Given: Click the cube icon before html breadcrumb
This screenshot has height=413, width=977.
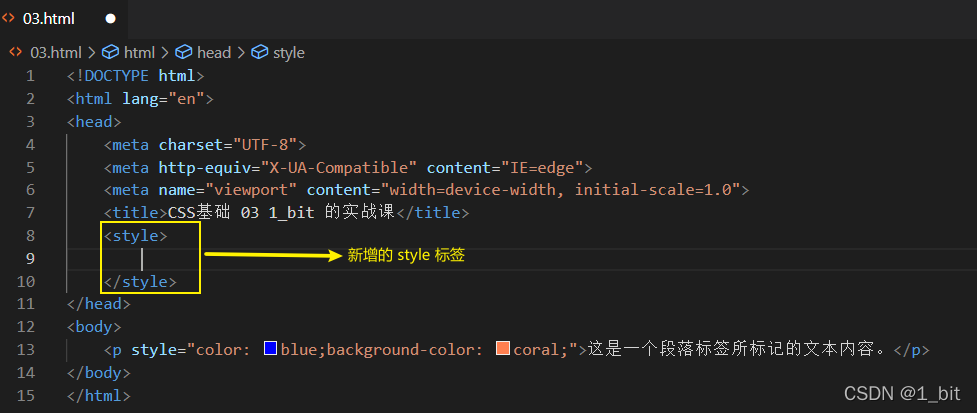Looking at the screenshot, I should click(x=110, y=52).
